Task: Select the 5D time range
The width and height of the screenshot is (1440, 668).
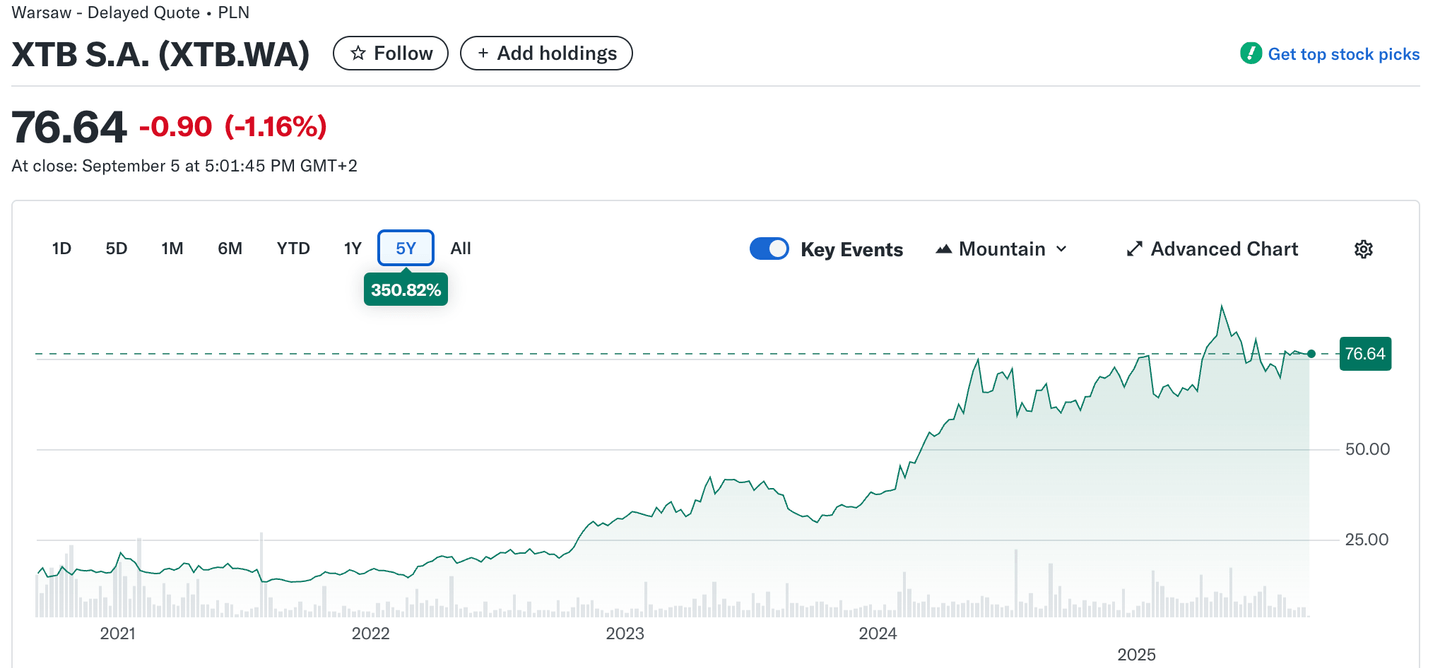Action: point(117,249)
